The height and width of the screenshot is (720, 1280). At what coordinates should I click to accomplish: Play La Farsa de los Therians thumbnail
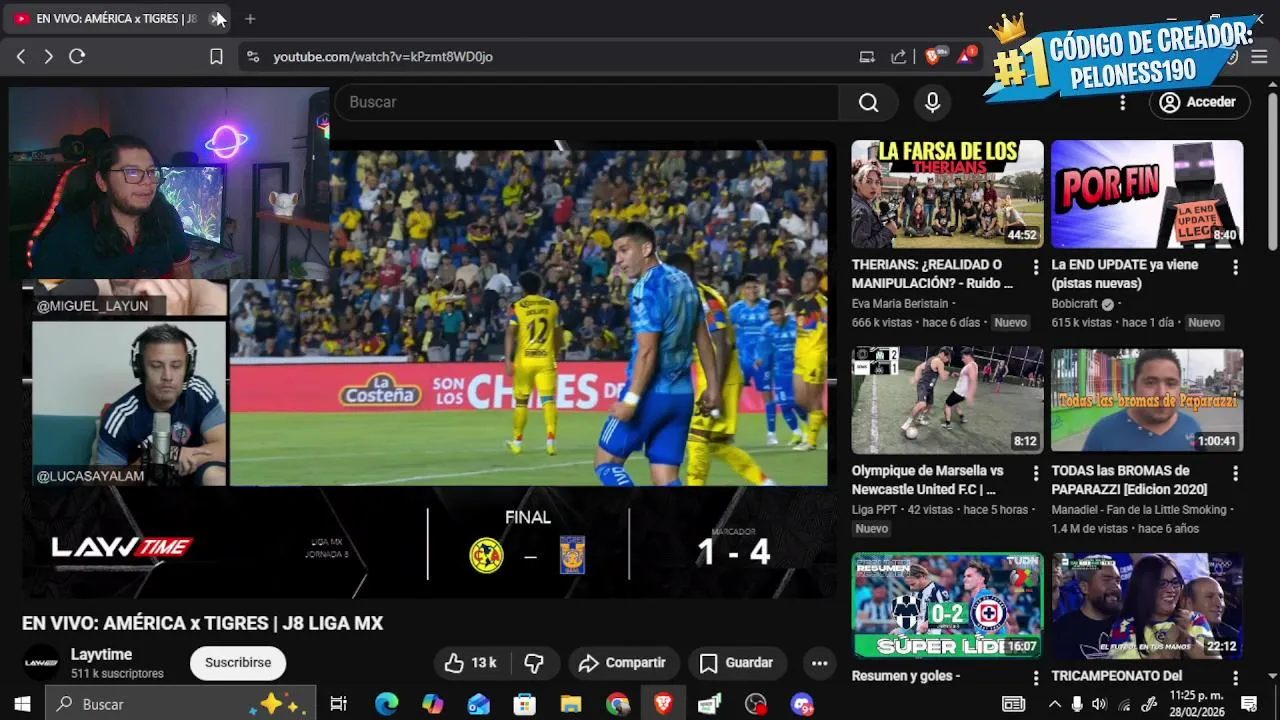[x=947, y=194]
